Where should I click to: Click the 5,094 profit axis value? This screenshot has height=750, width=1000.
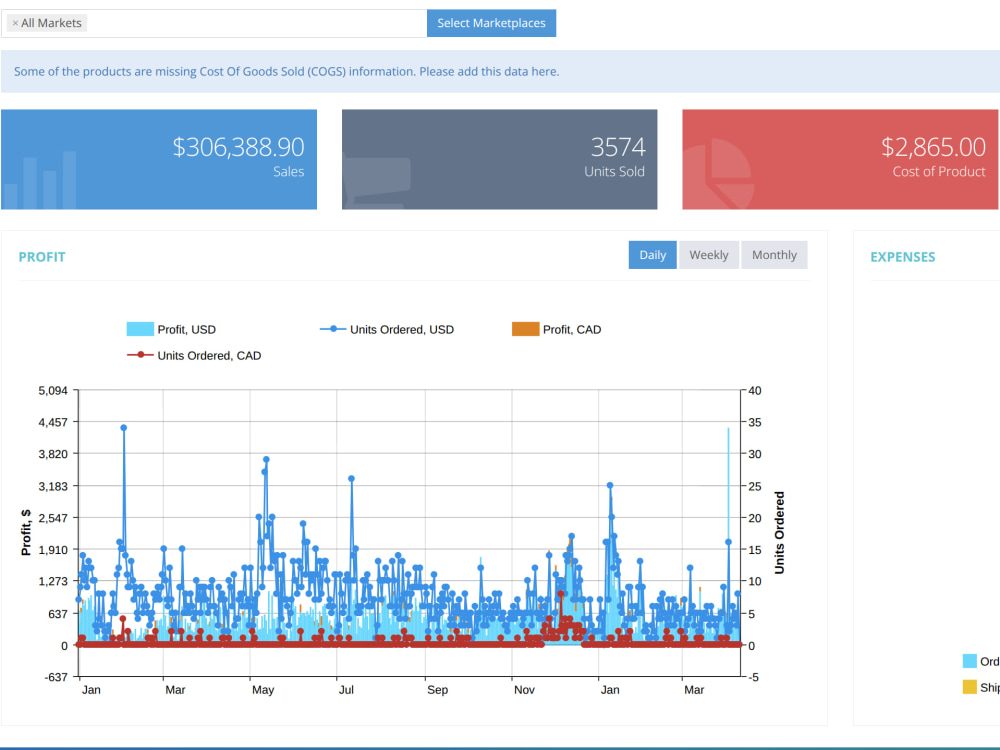click(x=53, y=390)
